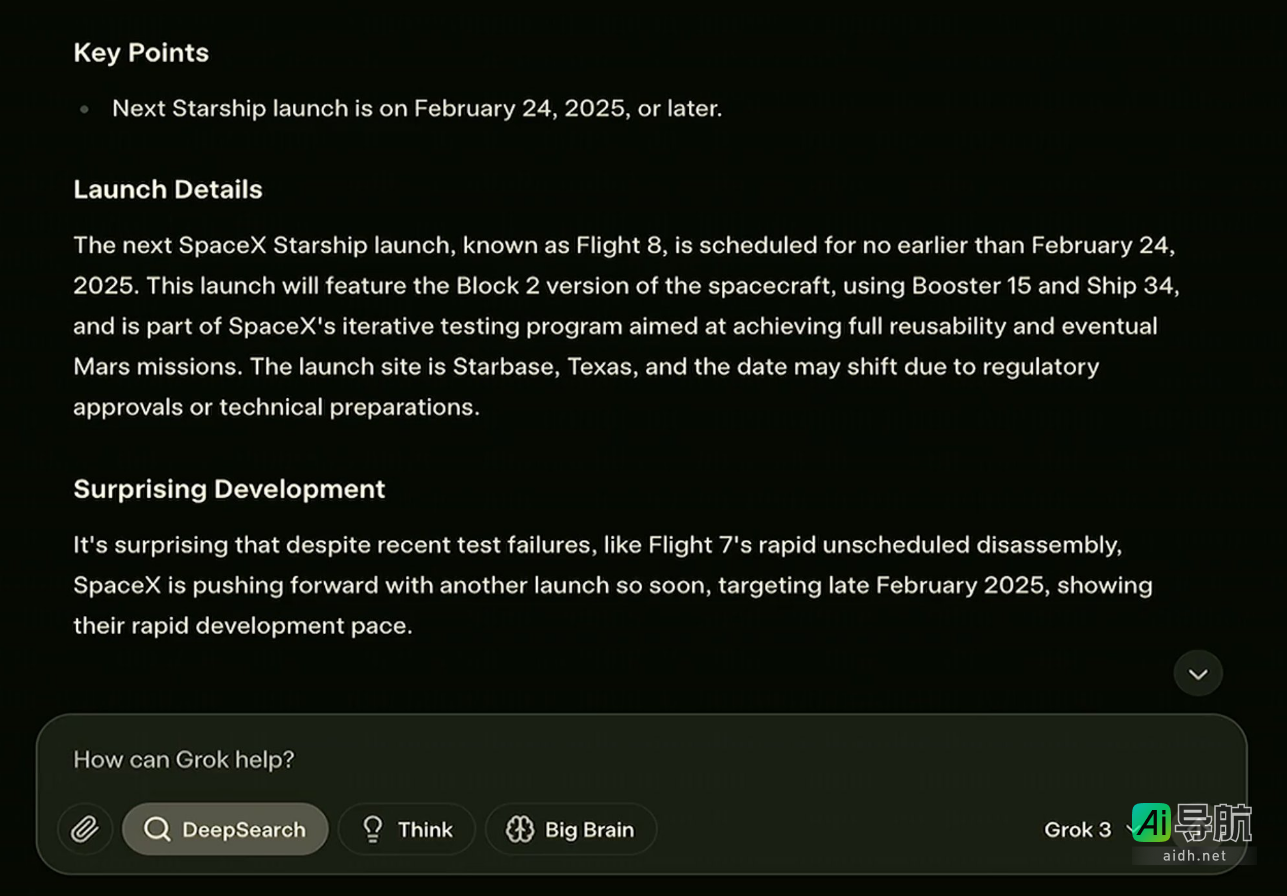Image resolution: width=1287 pixels, height=896 pixels.
Task: Click the bullet about February 24, 2025 launch
Action: [417, 108]
